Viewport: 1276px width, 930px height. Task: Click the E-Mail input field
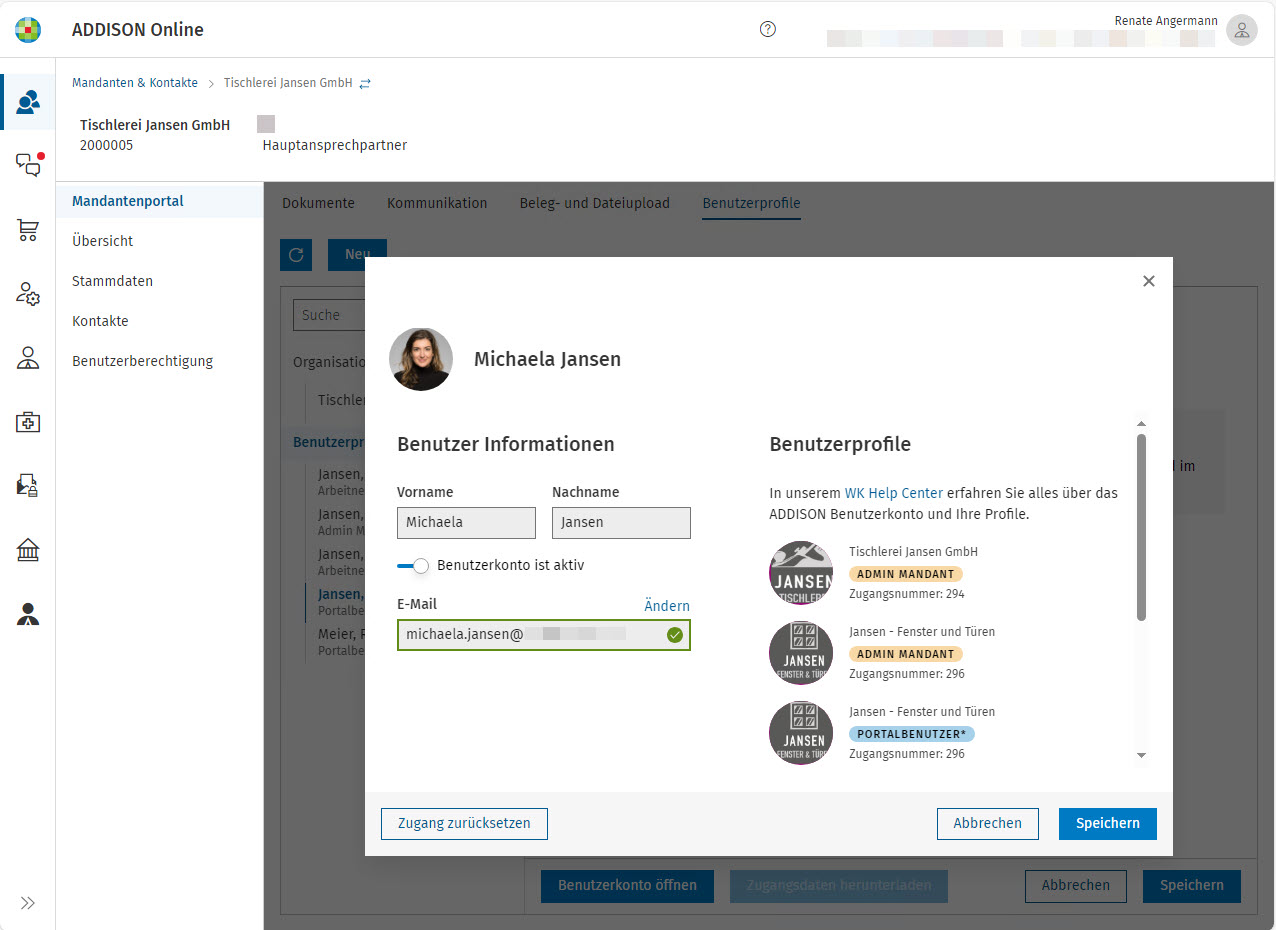[544, 635]
